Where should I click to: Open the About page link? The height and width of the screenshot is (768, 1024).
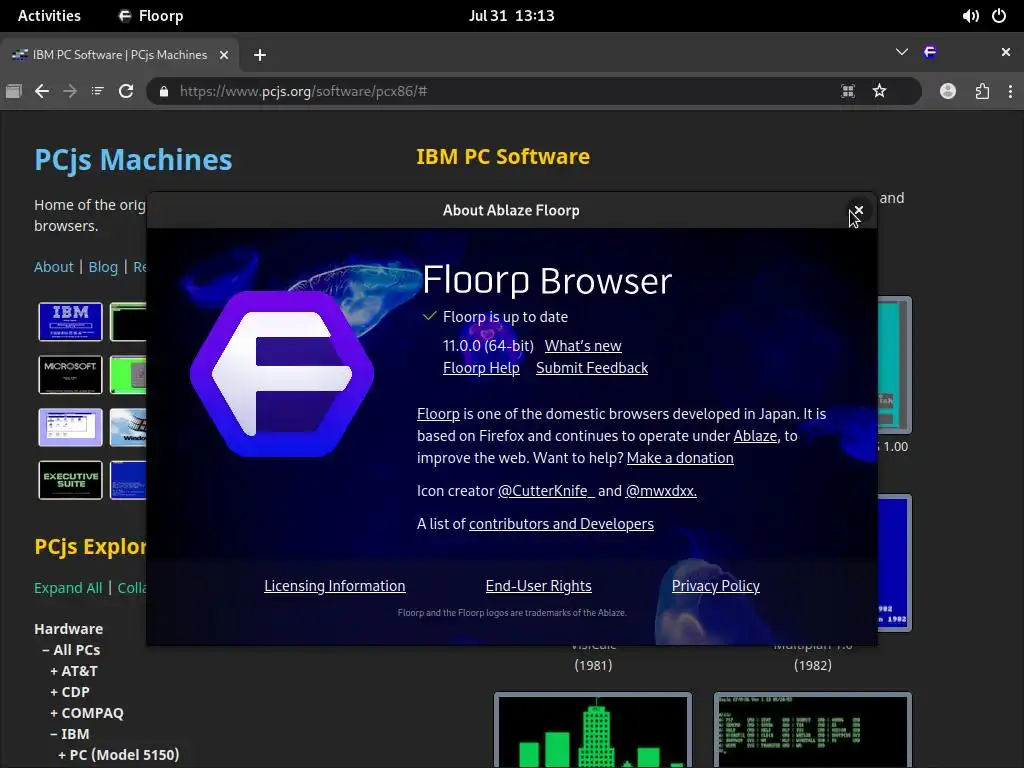[x=54, y=267]
